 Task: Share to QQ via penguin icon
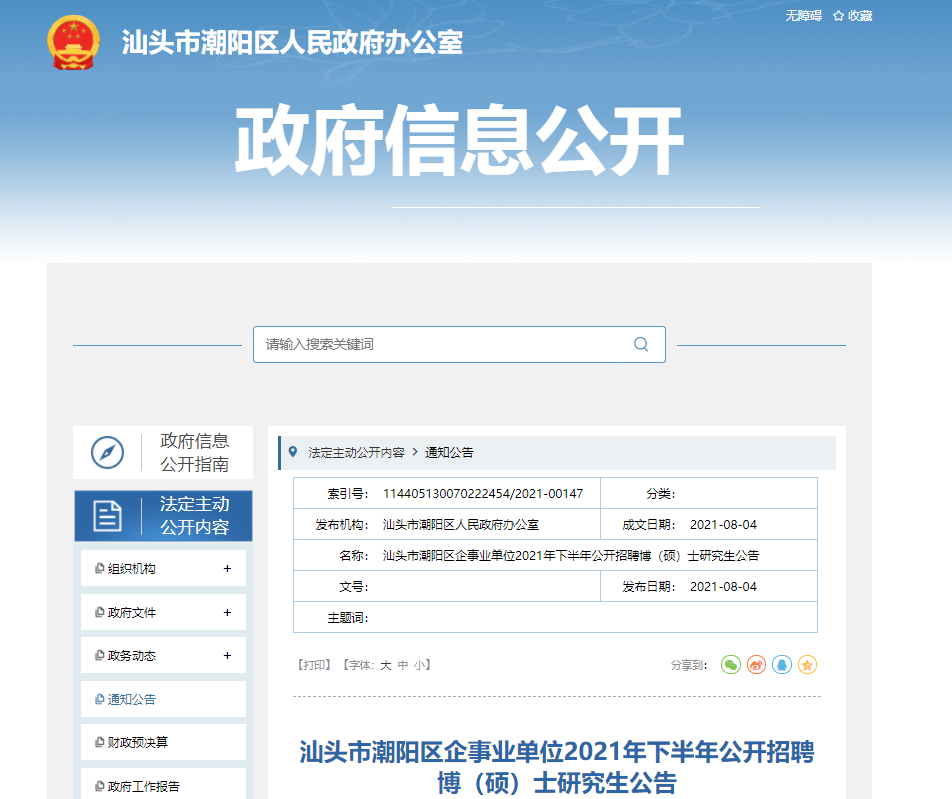coord(782,664)
